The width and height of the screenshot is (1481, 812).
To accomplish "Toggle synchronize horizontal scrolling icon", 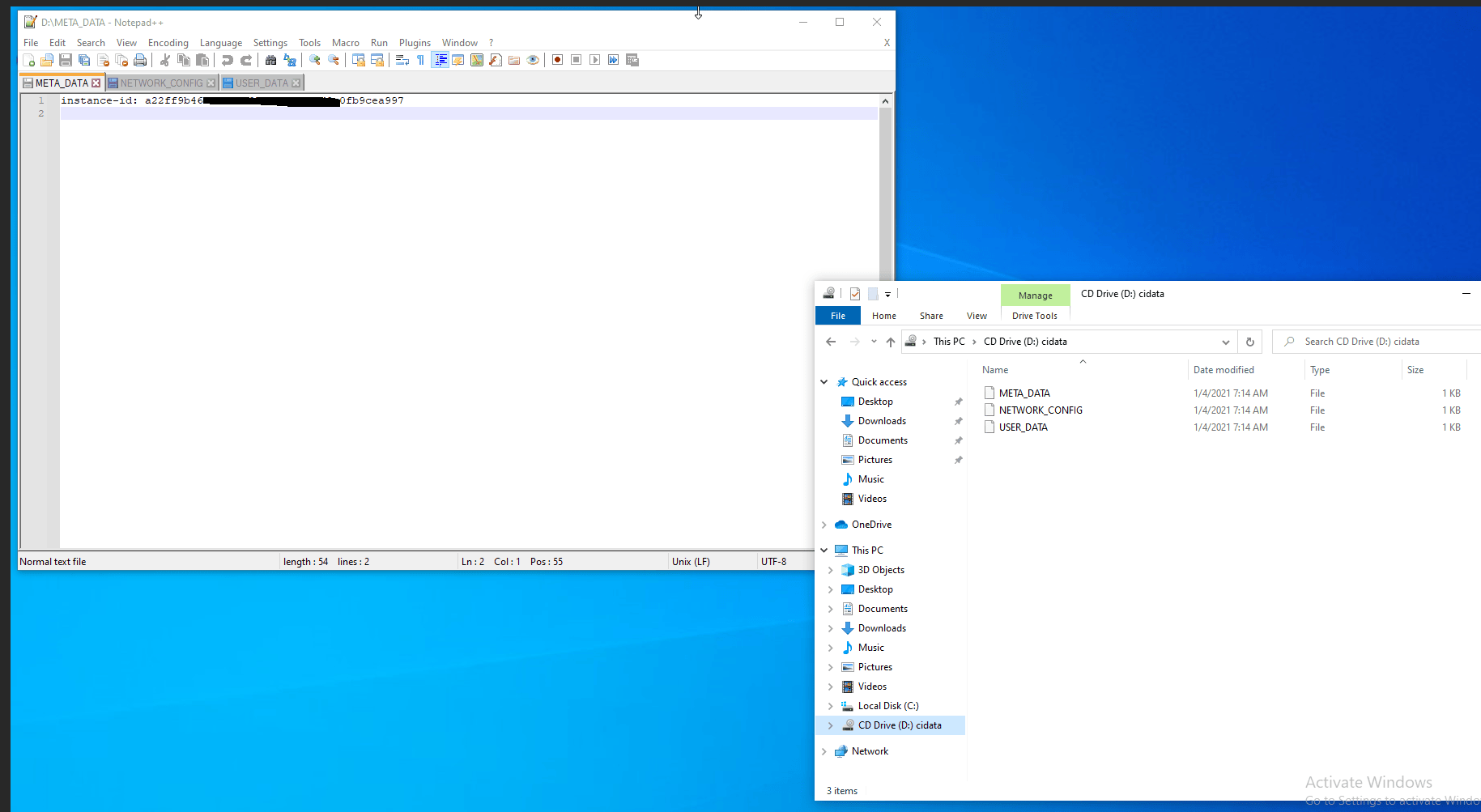I will coord(377,60).
